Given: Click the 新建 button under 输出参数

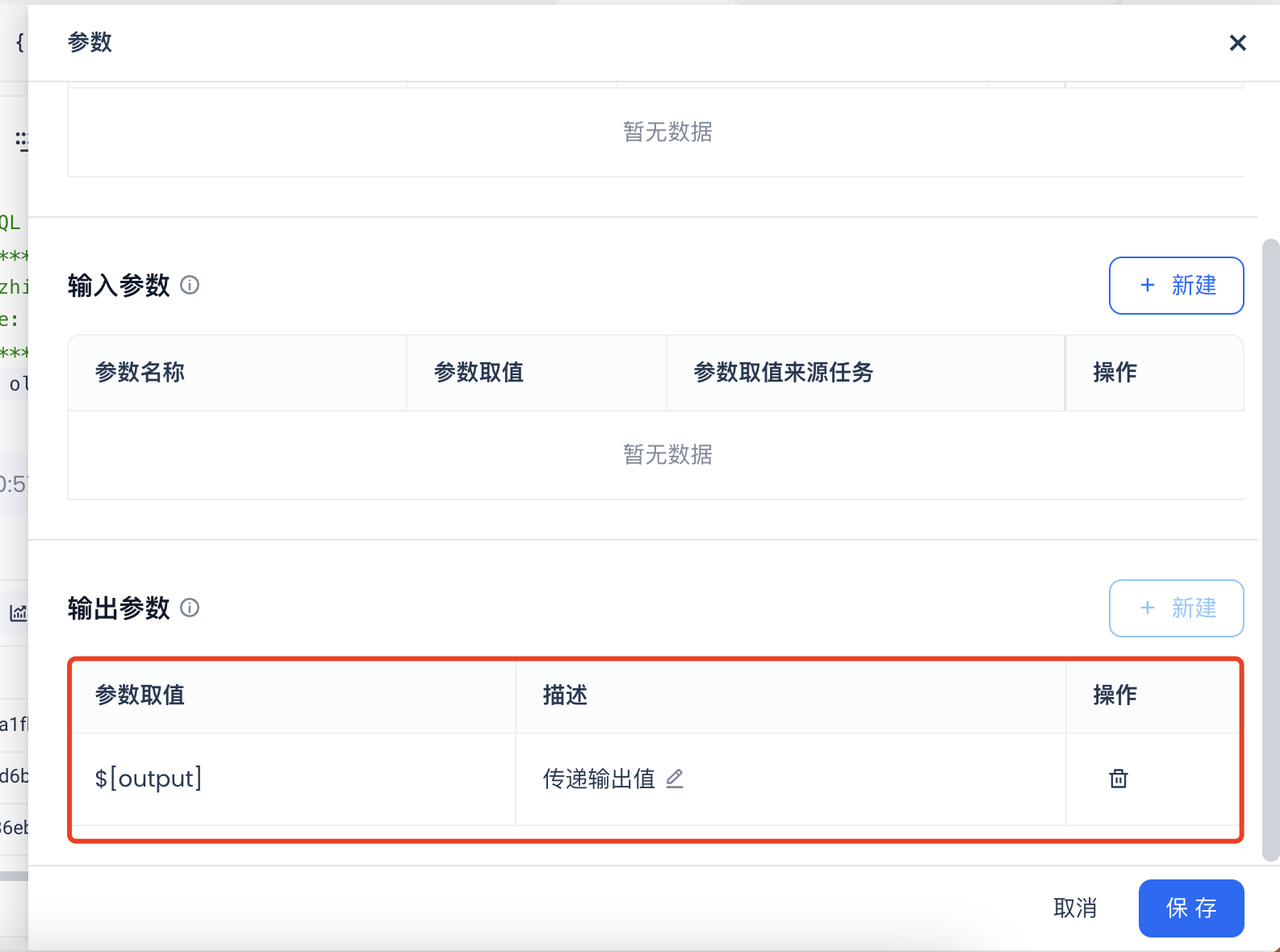Looking at the screenshot, I should [x=1176, y=608].
